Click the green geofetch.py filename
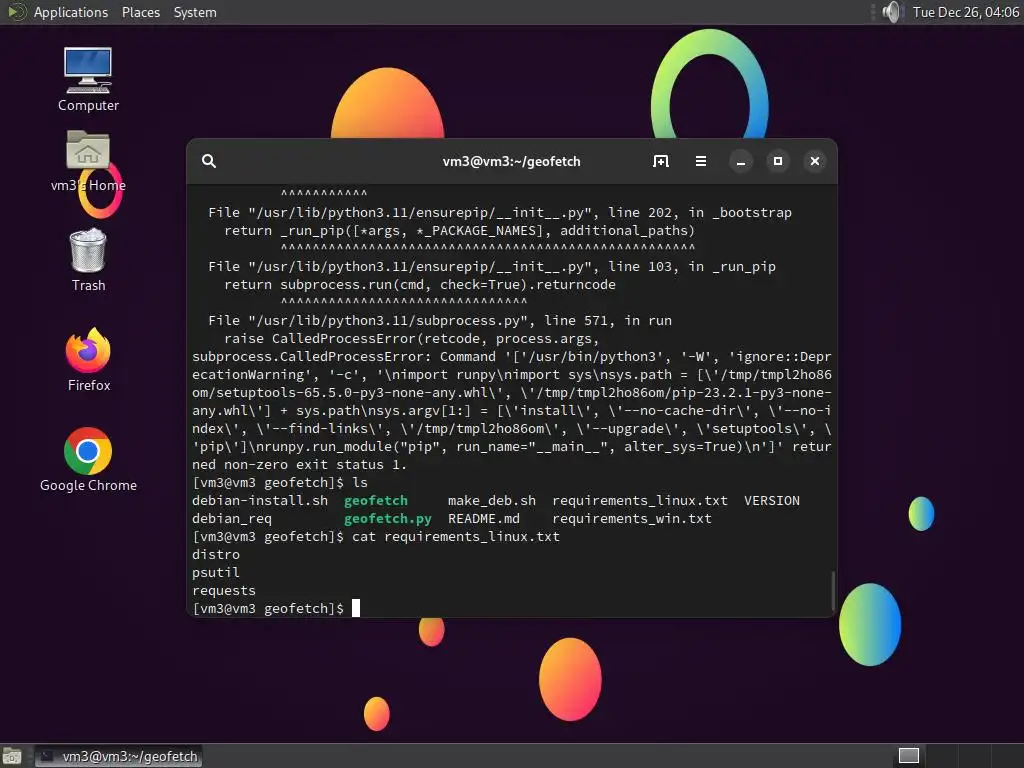This screenshot has width=1024, height=768. coord(388,519)
